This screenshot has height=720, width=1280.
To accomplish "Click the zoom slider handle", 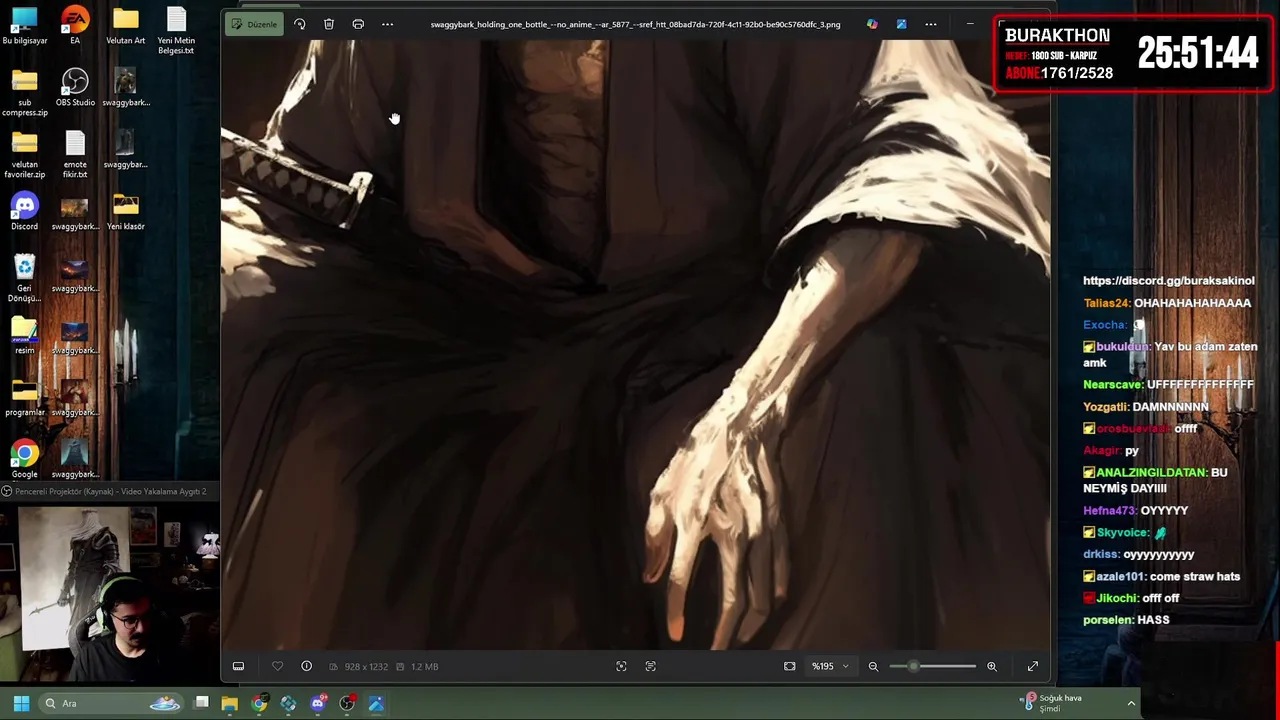I will (913, 666).
